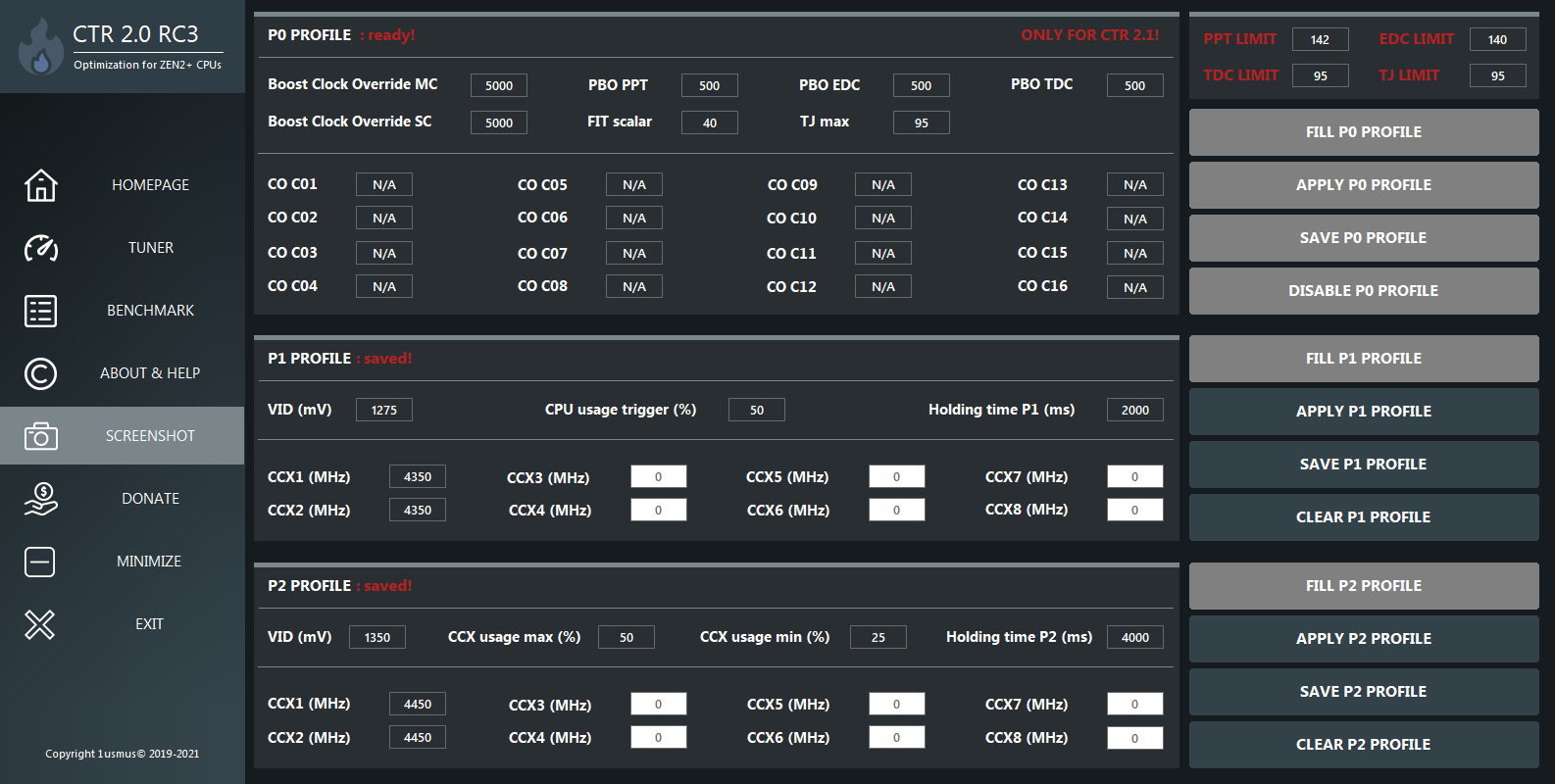Open ABOUT & HELP section

[150, 373]
